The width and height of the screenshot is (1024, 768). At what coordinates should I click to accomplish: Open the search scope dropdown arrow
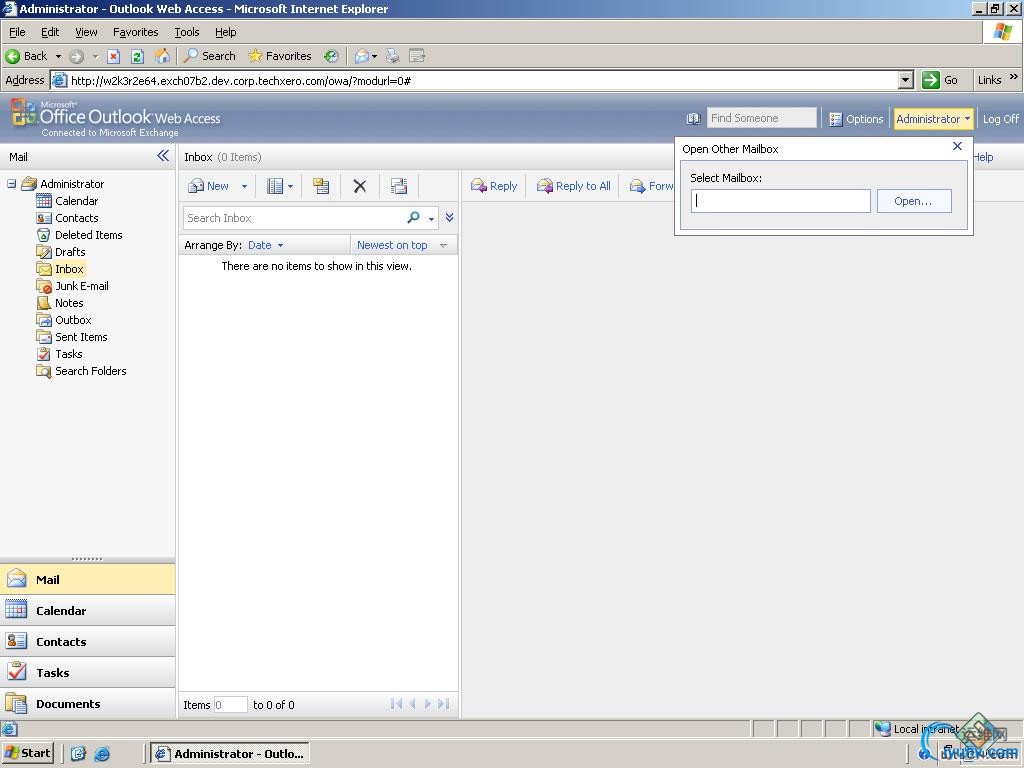pyautogui.click(x=431, y=219)
